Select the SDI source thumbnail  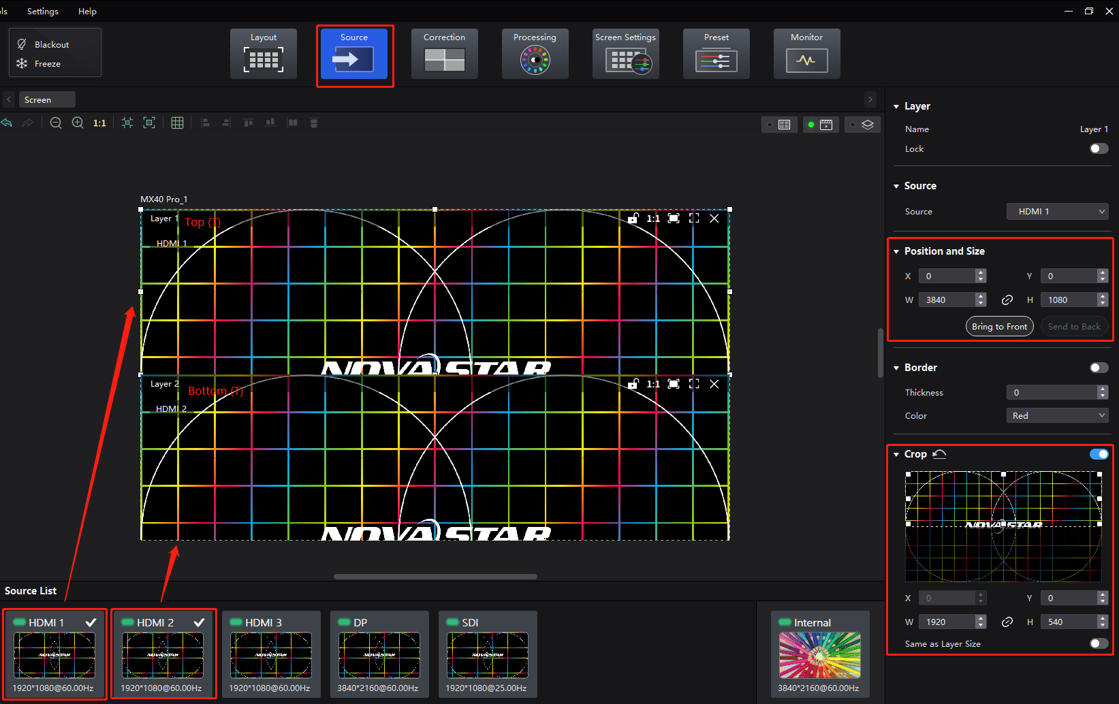(x=487, y=654)
